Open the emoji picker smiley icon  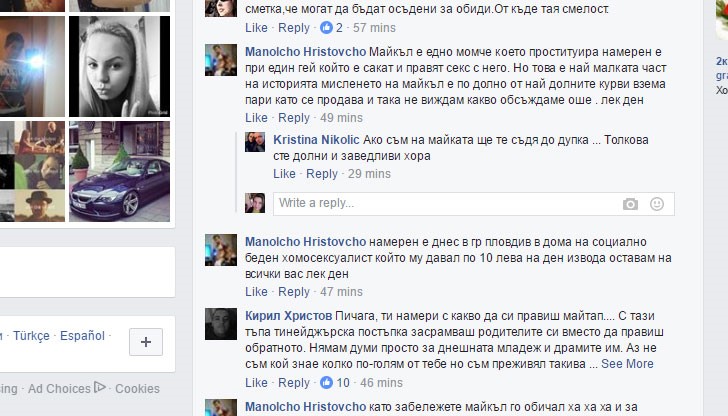point(656,204)
